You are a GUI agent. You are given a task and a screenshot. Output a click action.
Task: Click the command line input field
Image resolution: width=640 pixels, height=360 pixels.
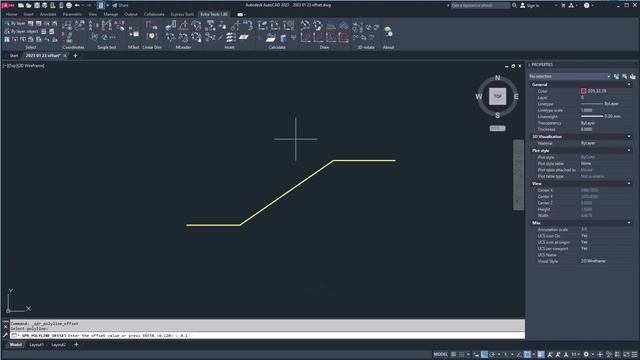pyautogui.click(x=267, y=336)
